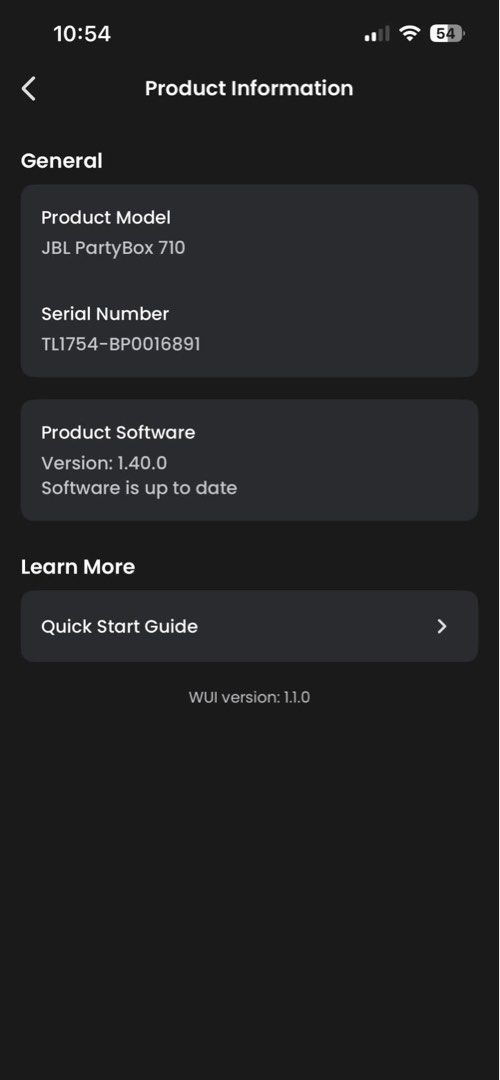Tap Software is up to date status
The height and width of the screenshot is (1080, 500).
[139, 488]
